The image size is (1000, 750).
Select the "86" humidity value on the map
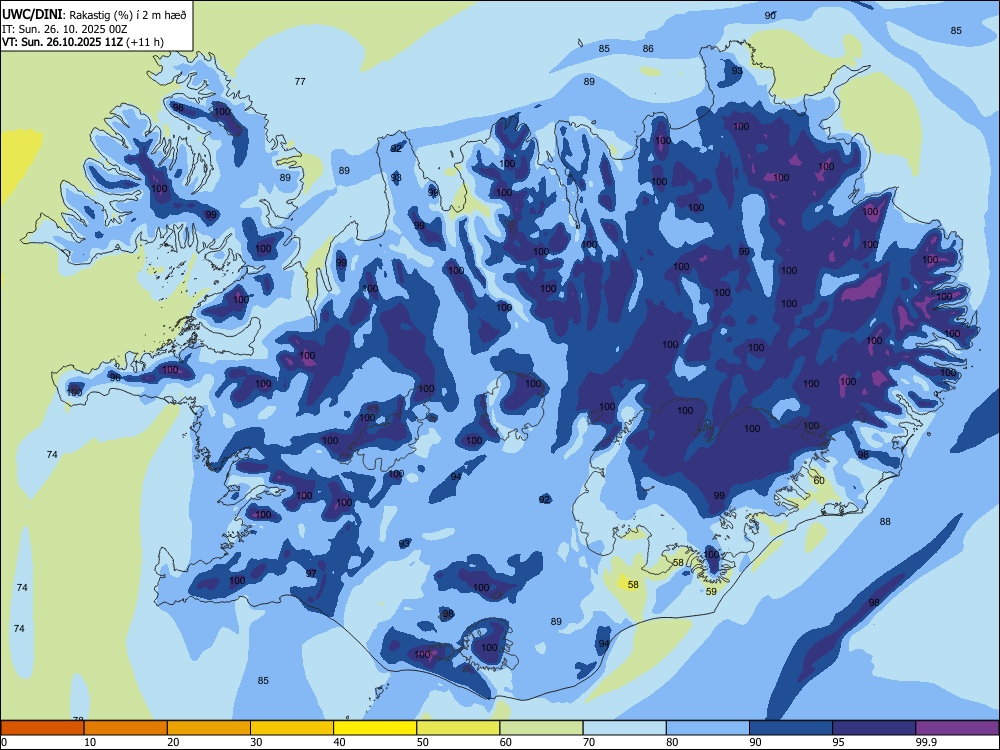pyautogui.click(x=648, y=48)
